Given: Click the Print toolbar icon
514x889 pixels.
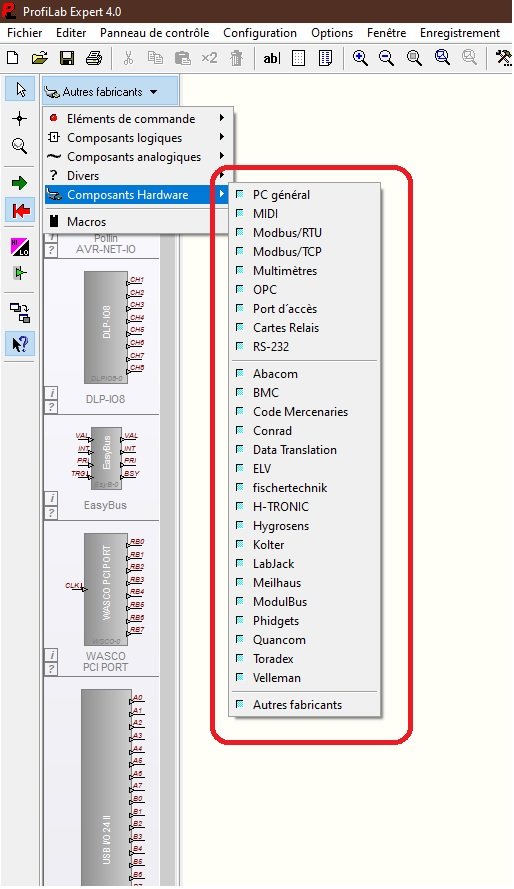Looking at the screenshot, I should [94, 58].
